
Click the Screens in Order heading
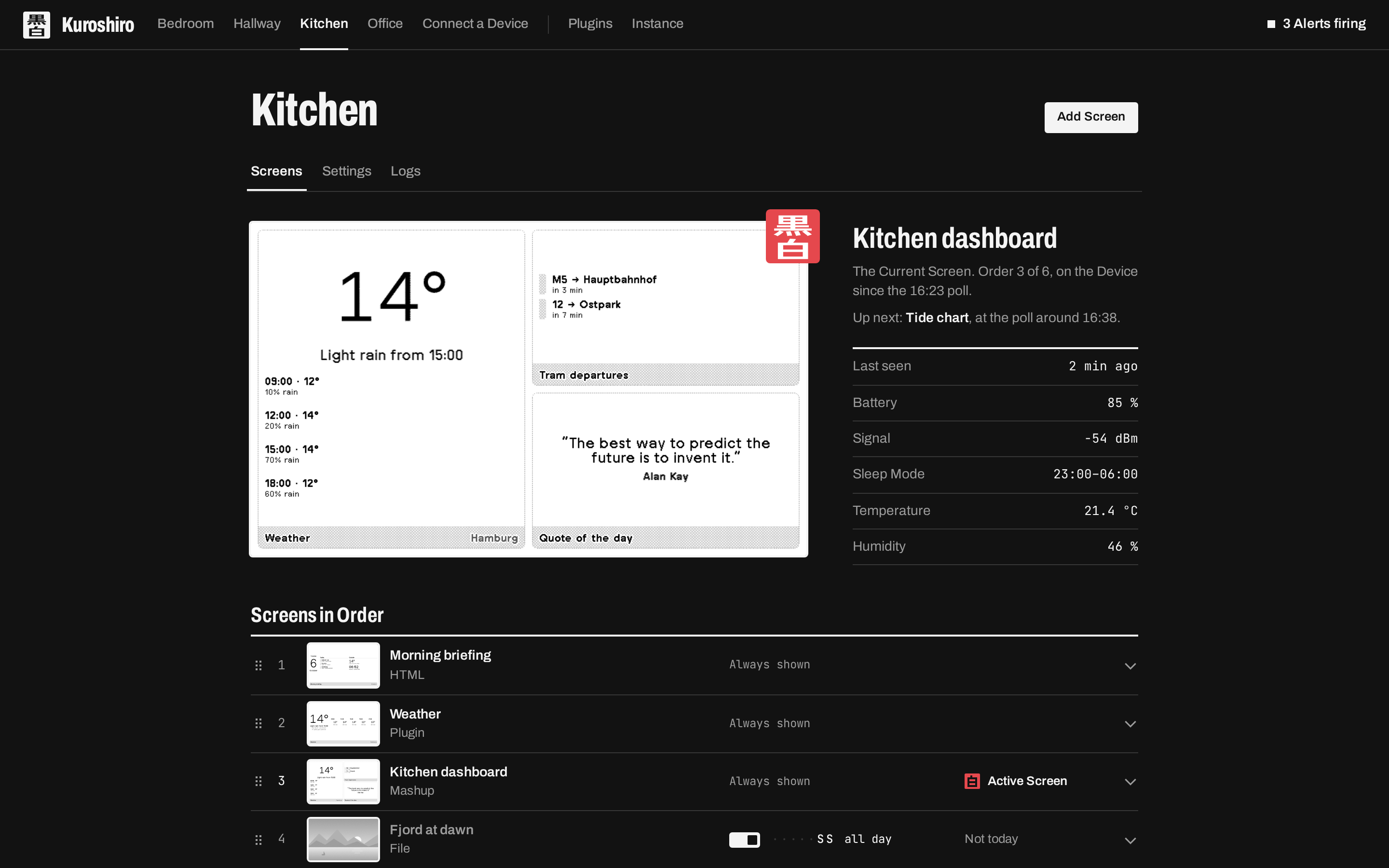[317, 615]
